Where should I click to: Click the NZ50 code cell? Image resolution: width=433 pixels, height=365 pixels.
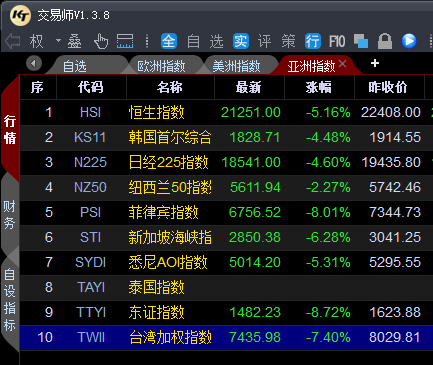pyautogui.click(x=90, y=188)
